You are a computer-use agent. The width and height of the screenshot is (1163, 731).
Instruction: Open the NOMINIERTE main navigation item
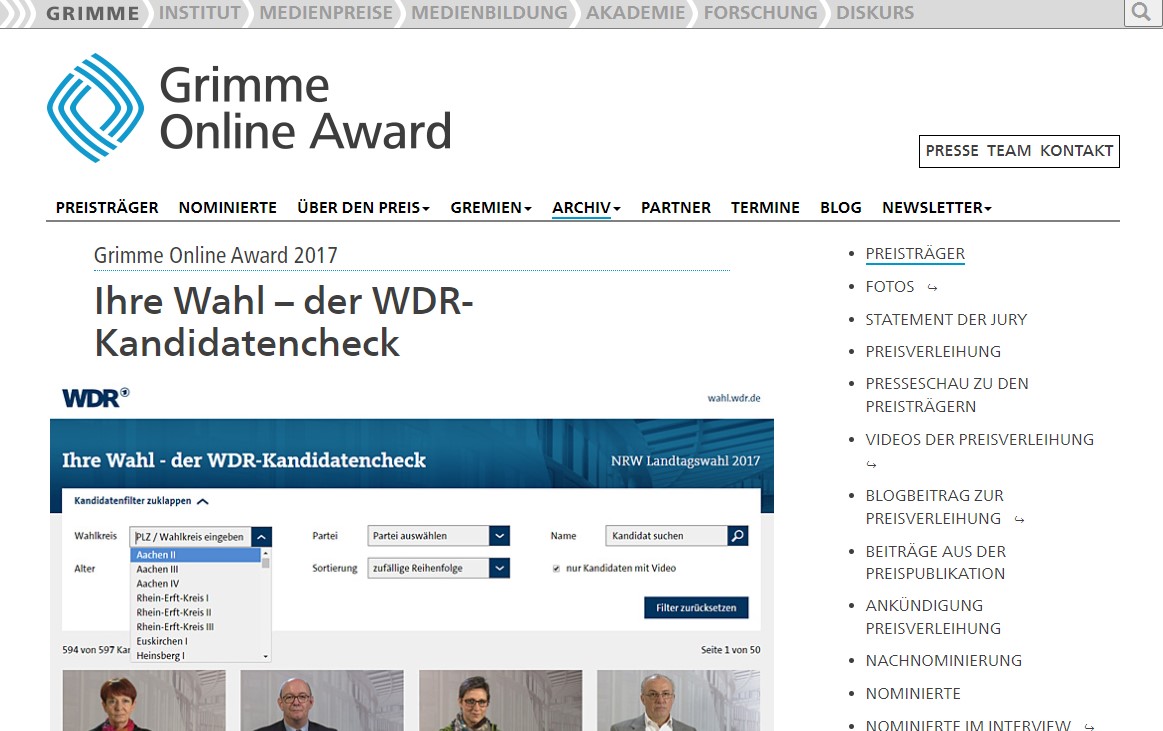228,208
